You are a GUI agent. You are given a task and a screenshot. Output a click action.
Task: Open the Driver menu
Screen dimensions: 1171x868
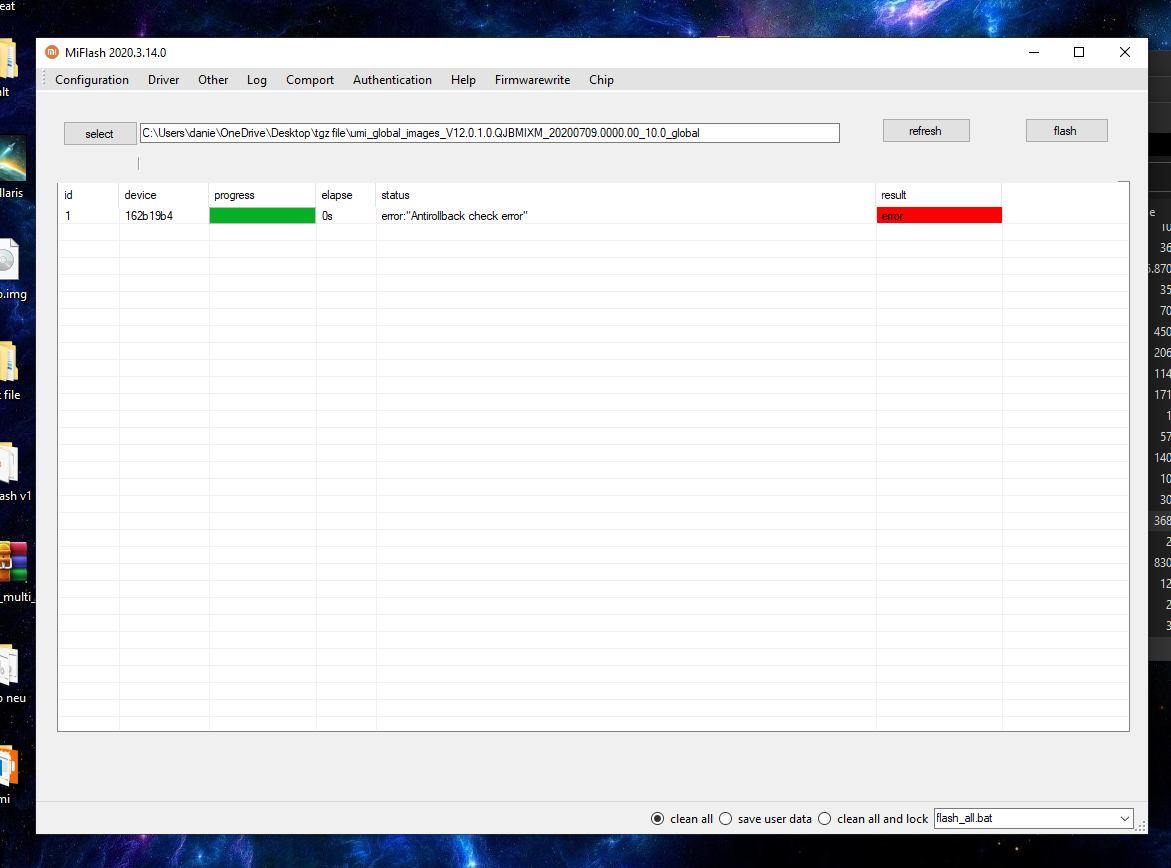164,80
